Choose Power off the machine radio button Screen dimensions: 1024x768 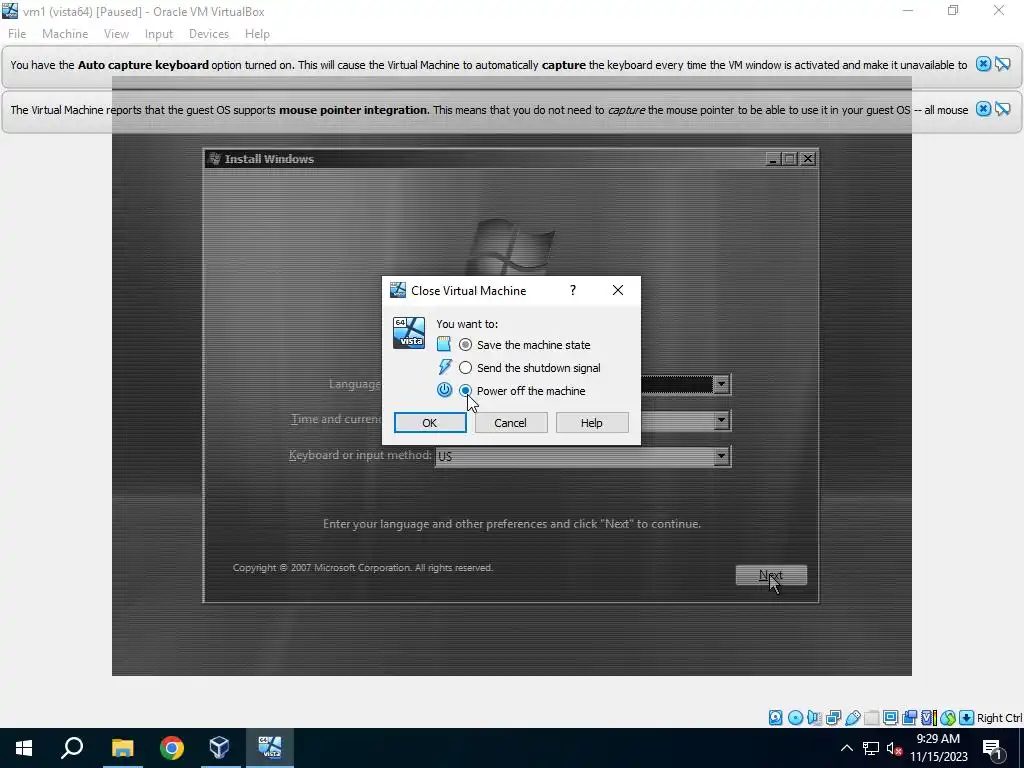465,391
